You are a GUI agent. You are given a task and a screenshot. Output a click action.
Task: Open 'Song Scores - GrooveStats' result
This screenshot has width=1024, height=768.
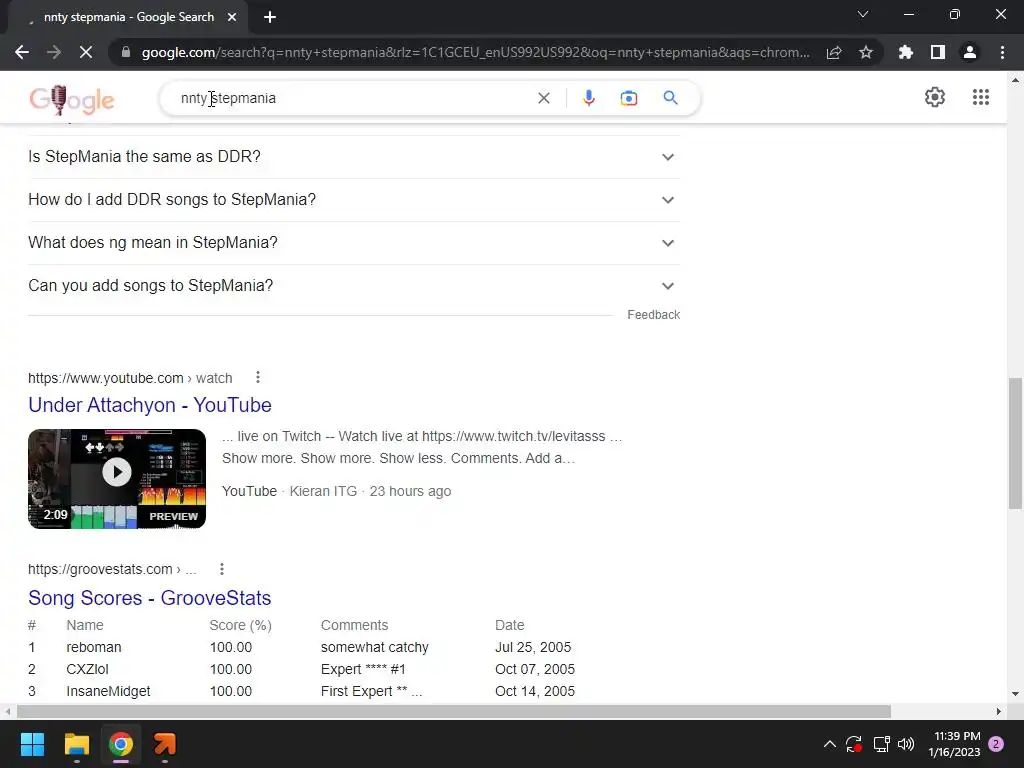pyautogui.click(x=150, y=598)
